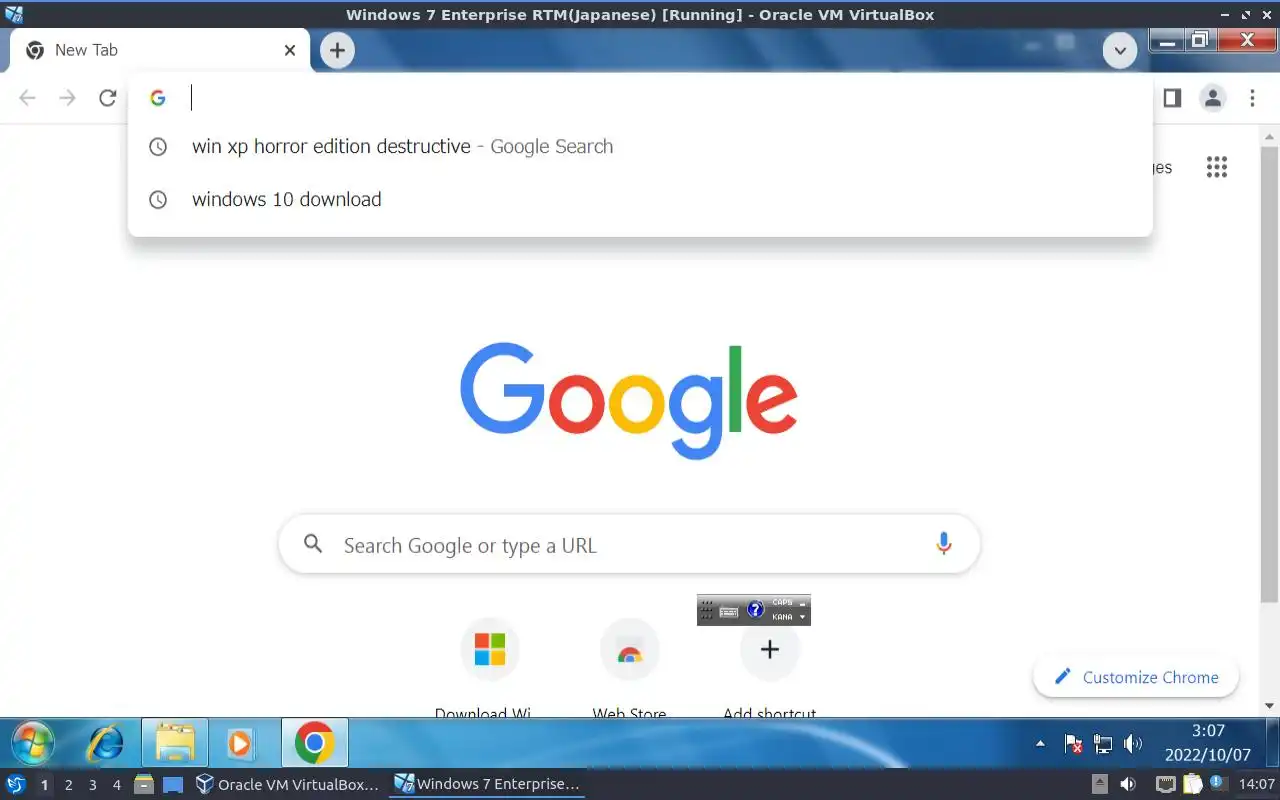The image size is (1280, 800).
Task: Click the Customize Chrome button
Action: point(1136,677)
